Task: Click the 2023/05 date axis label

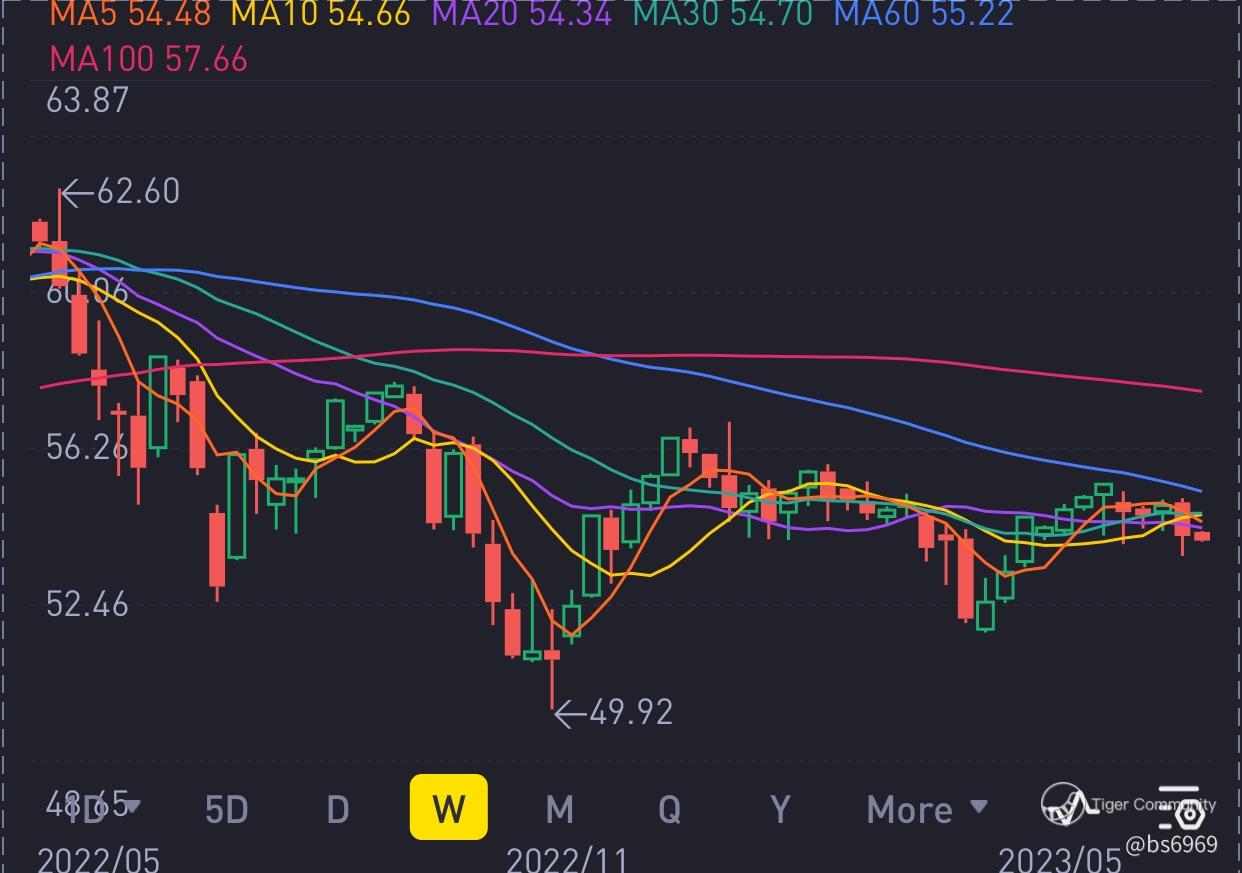Action: tap(1059, 859)
